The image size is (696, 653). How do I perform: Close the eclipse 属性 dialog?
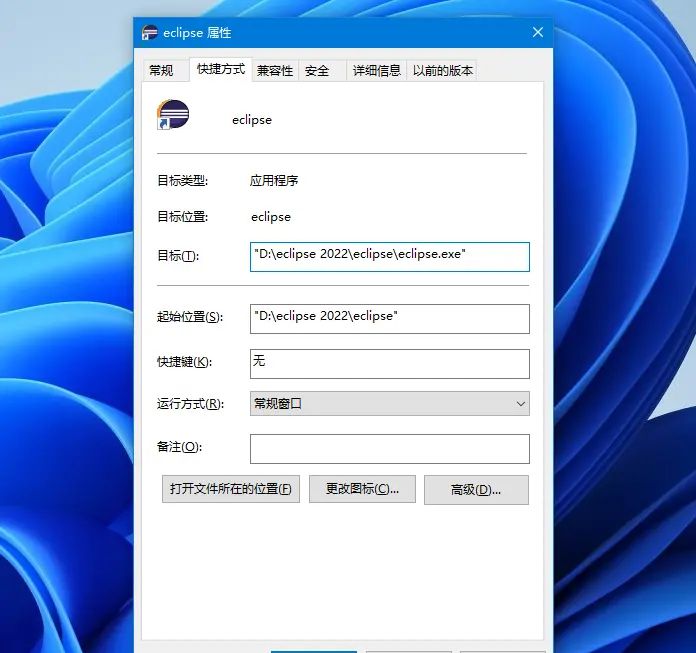tap(538, 32)
